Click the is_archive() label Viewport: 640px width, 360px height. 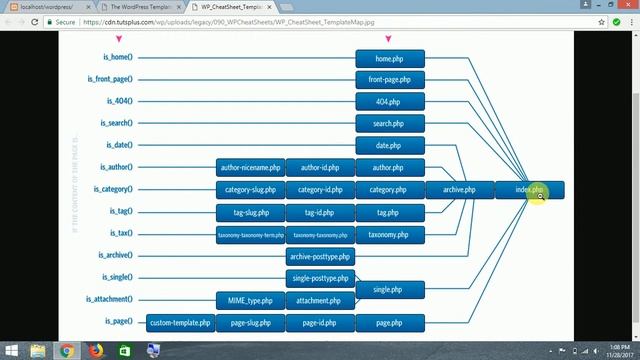pos(115,255)
